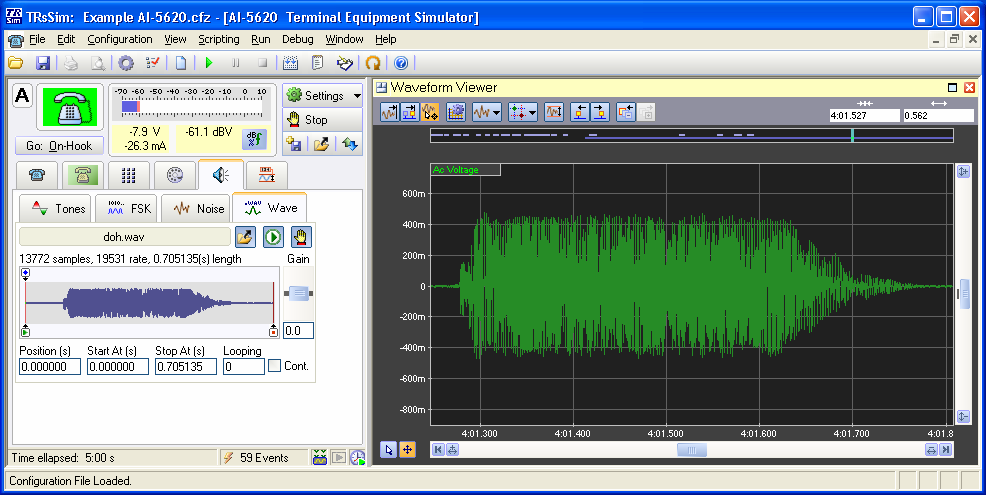Click the Waveform Viewer cursor tracking icon

click(431, 113)
